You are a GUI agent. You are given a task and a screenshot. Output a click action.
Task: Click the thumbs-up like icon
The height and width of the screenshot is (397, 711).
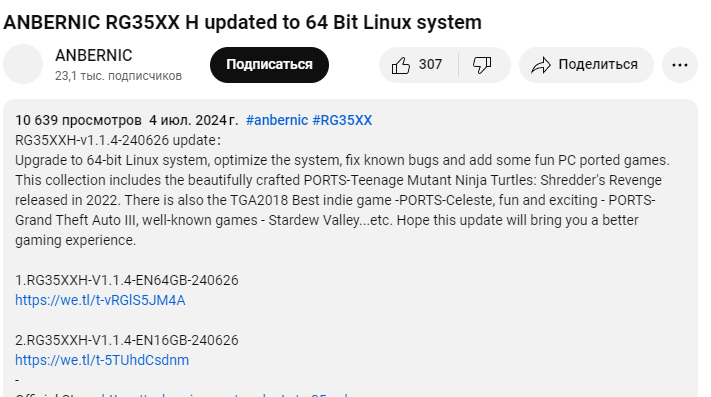(x=401, y=65)
